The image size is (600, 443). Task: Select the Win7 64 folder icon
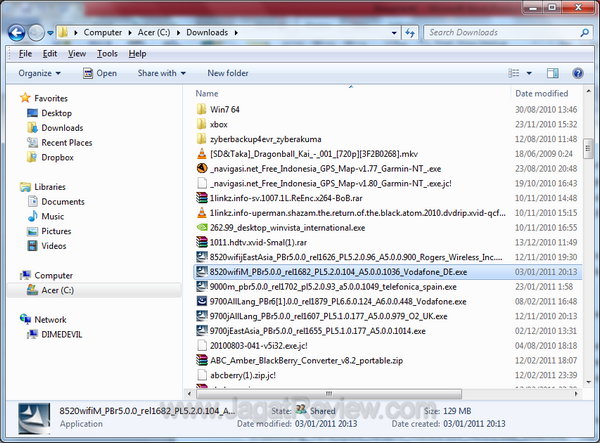coord(202,109)
